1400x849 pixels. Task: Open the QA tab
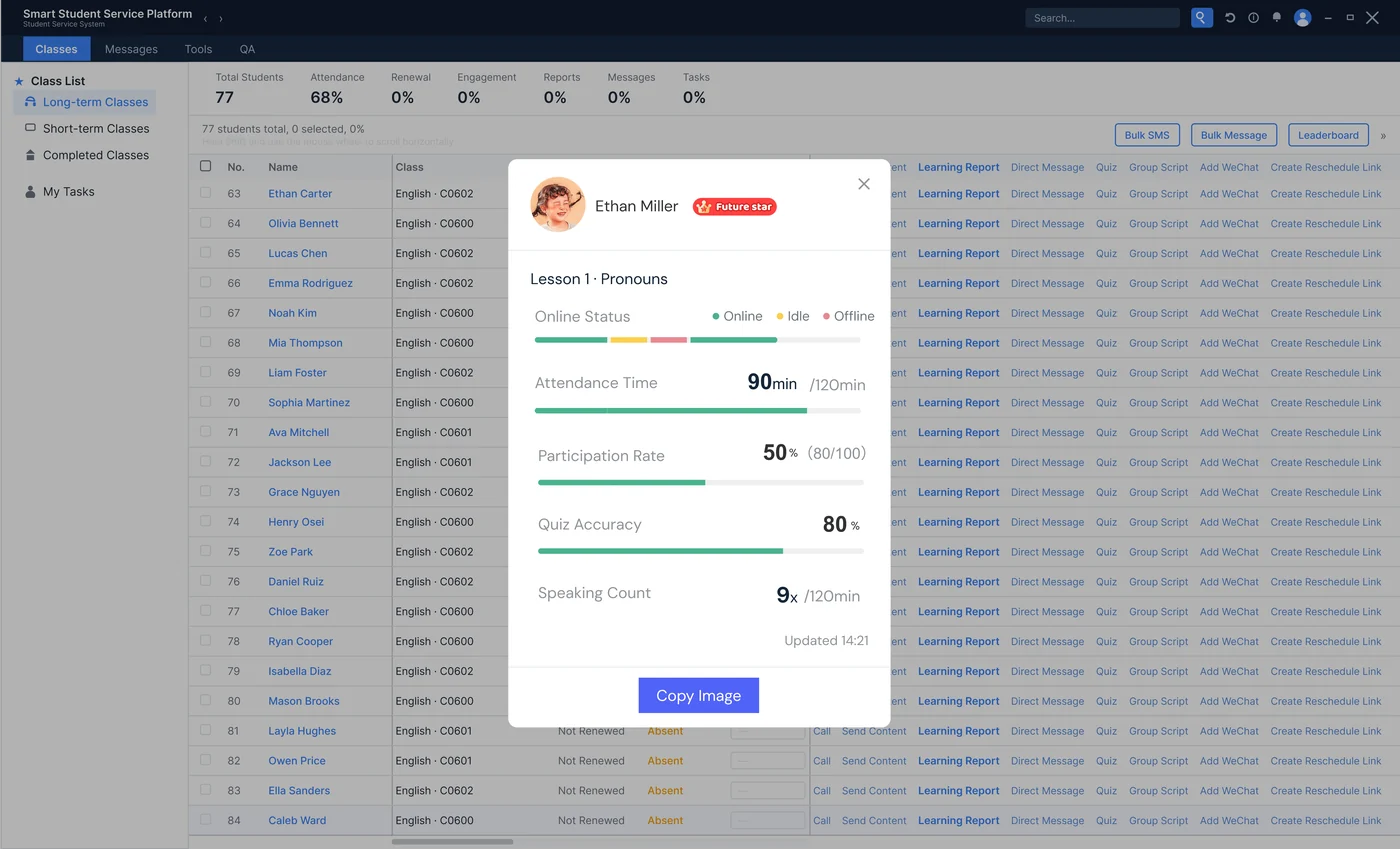pyautogui.click(x=247, y=49)
